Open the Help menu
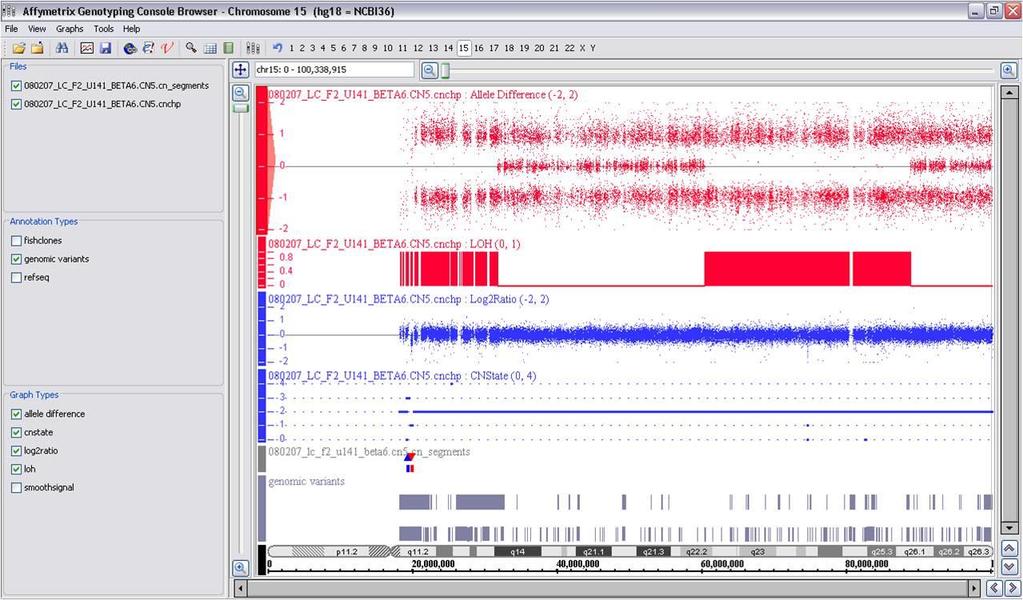1023x600 pixels. coord(131,29)
